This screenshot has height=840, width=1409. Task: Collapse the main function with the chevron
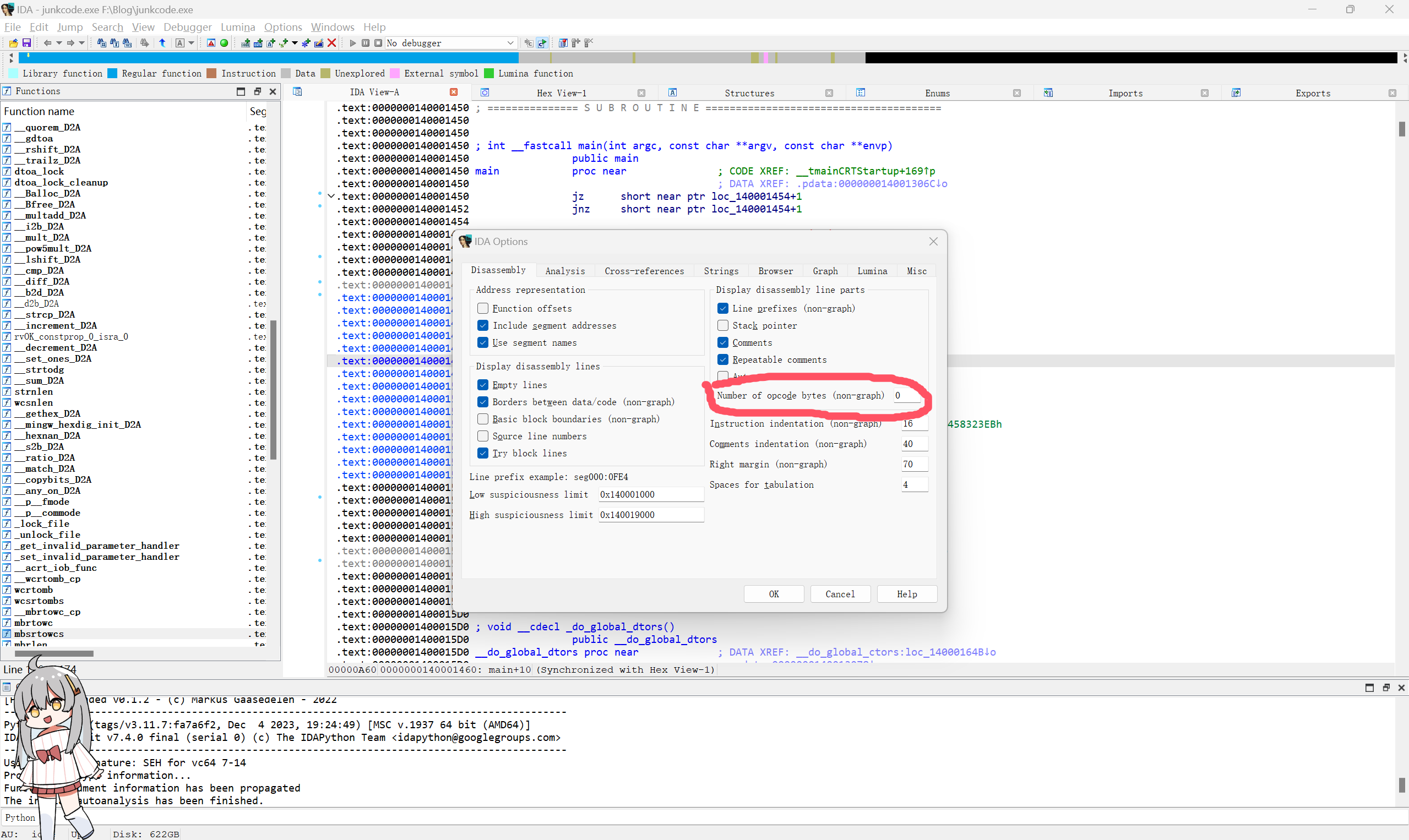(x=331, y=197)
